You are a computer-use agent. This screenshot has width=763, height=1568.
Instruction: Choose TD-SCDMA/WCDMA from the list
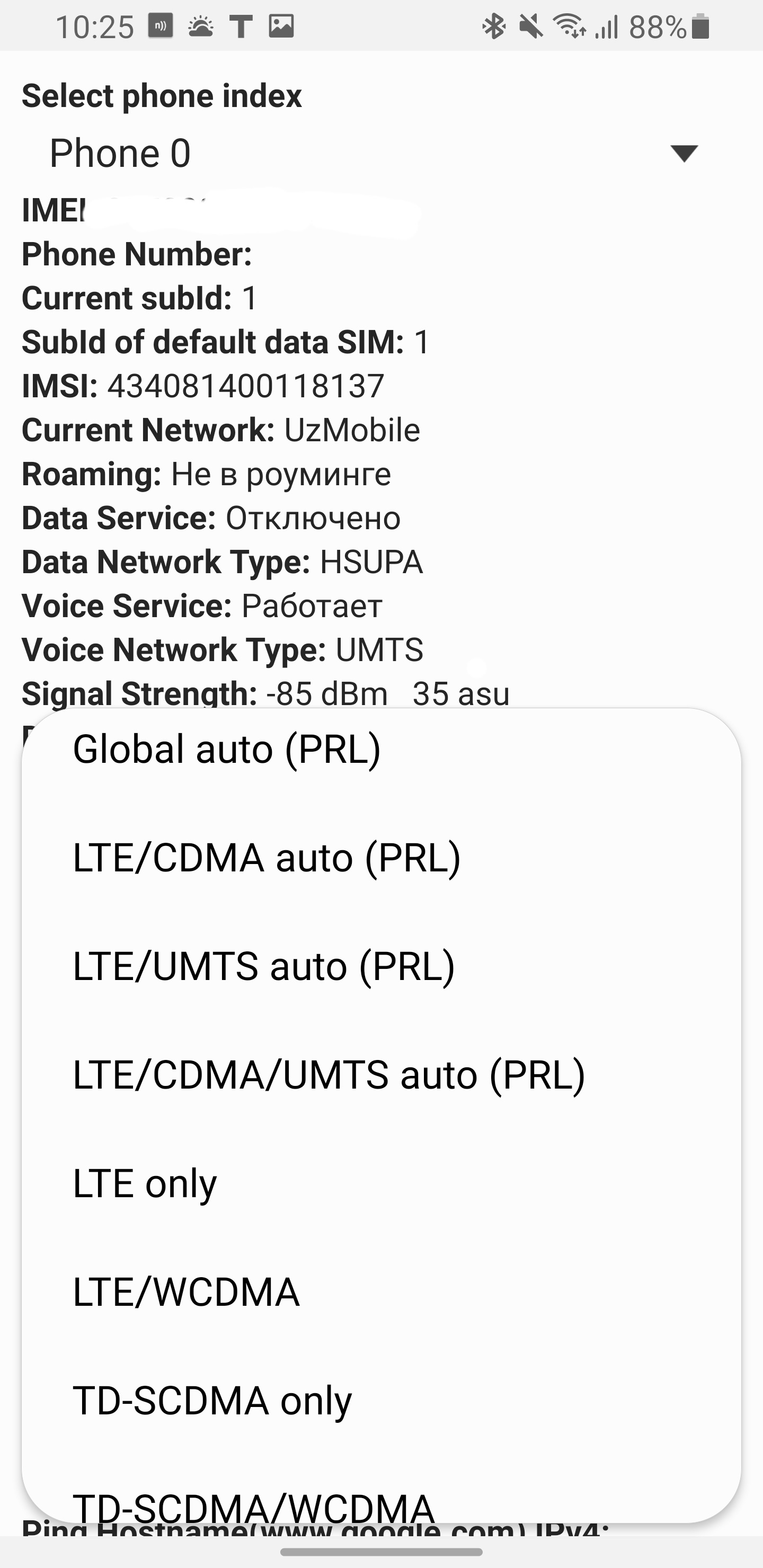point(254,1504)
